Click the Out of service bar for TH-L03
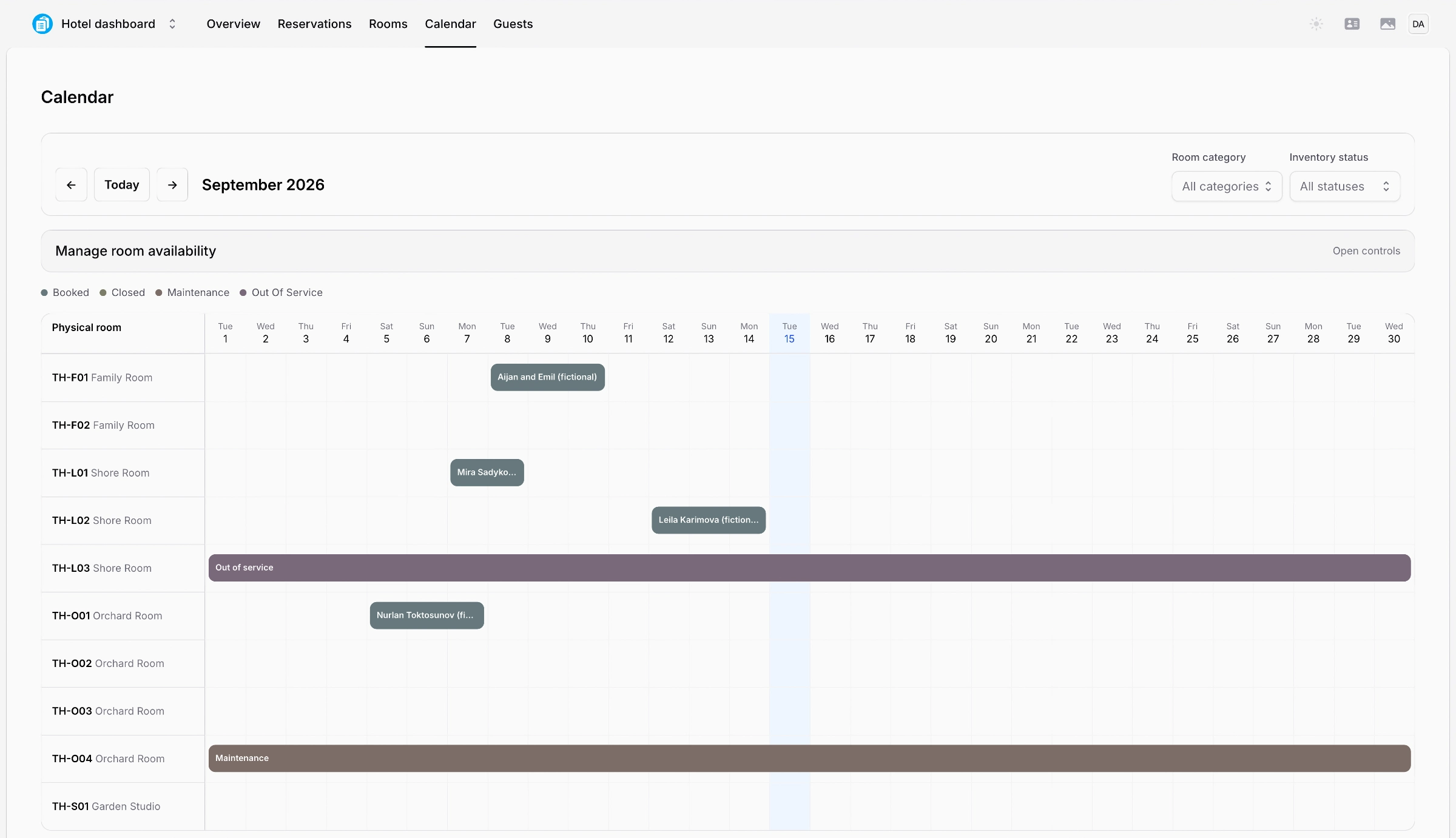 coord(809,568)
